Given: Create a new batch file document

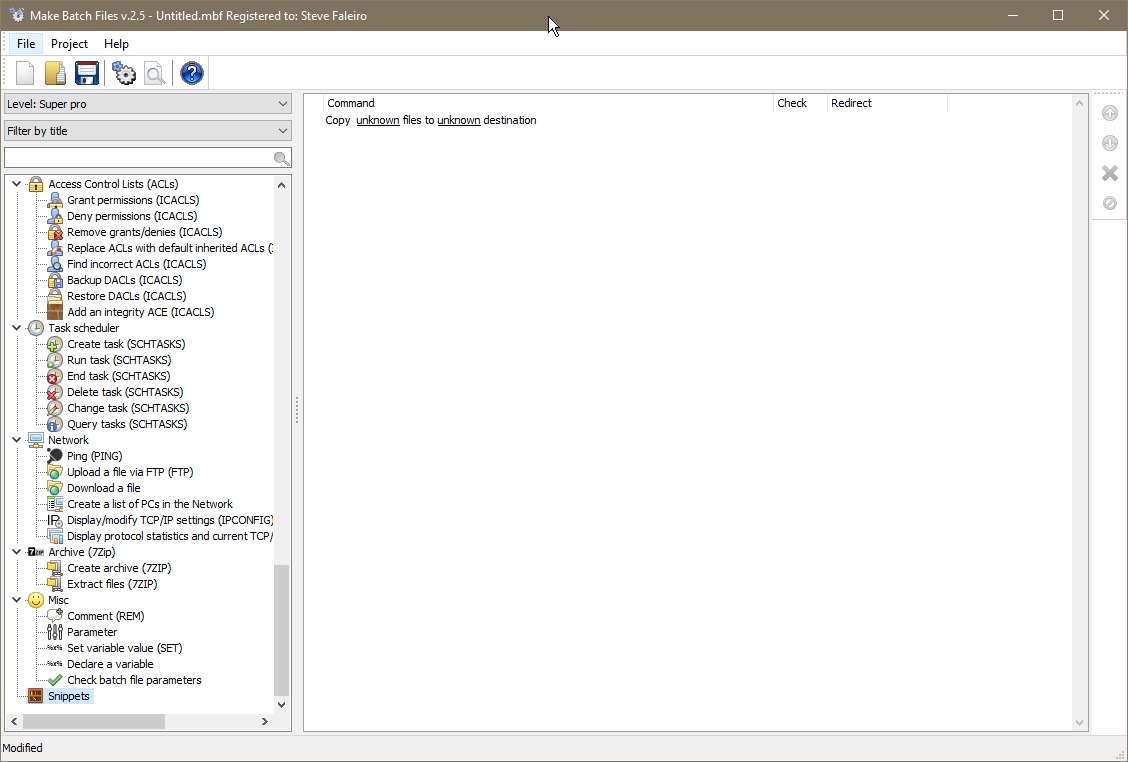Looking at the screenshot, I should 23,72.
